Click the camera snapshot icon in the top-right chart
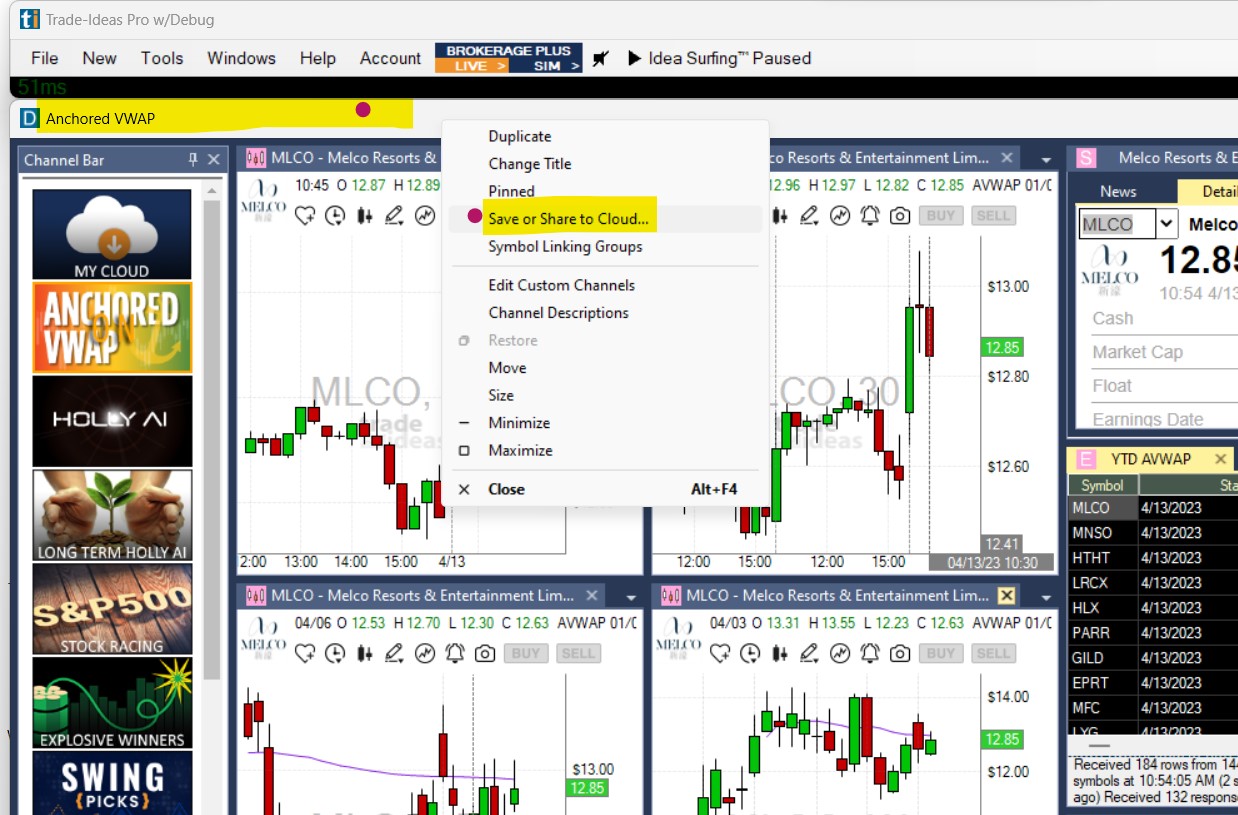The height and width of the screenshot is (815, 1238). (900, 215)
